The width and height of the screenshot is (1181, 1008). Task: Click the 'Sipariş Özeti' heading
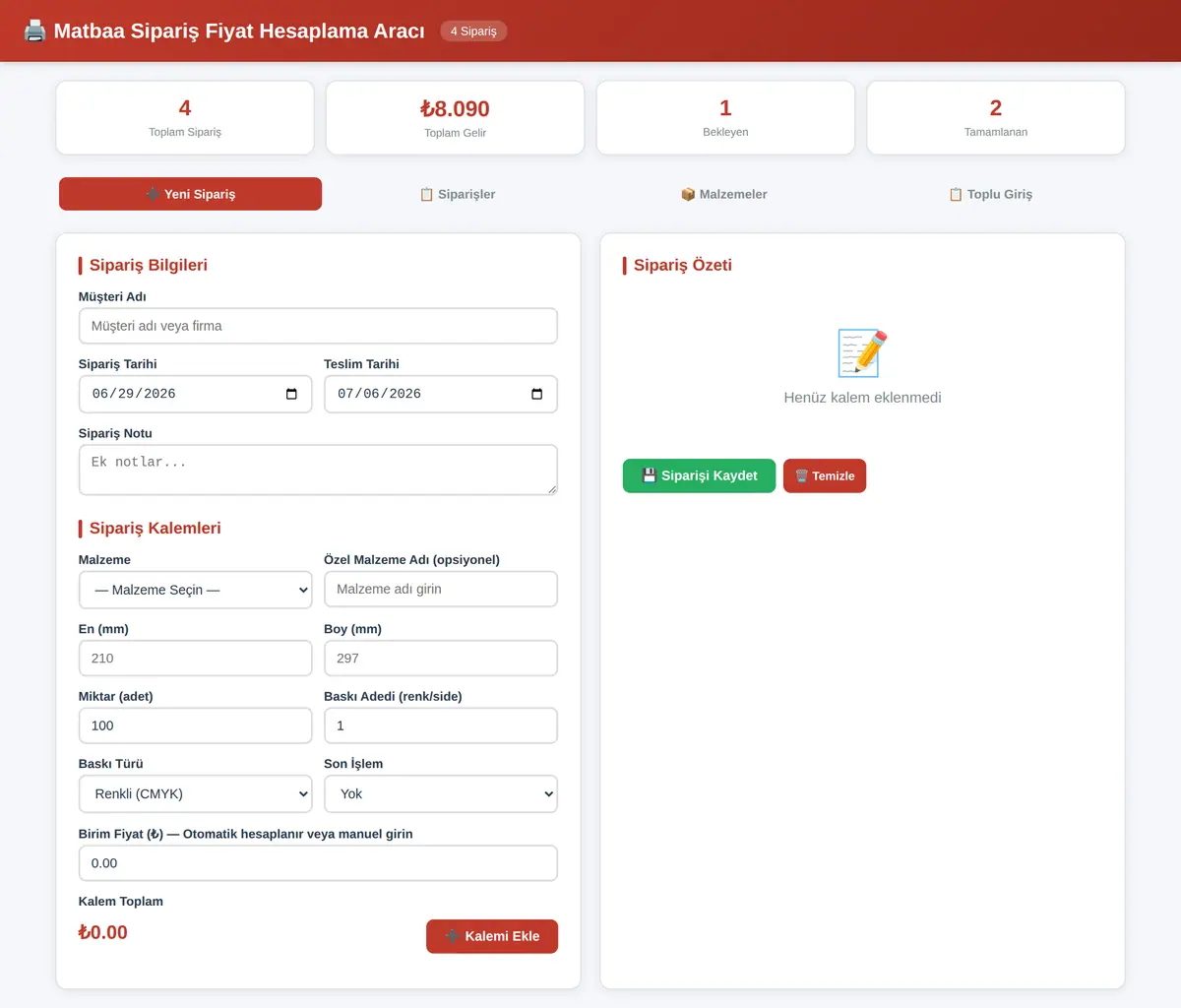683,265
